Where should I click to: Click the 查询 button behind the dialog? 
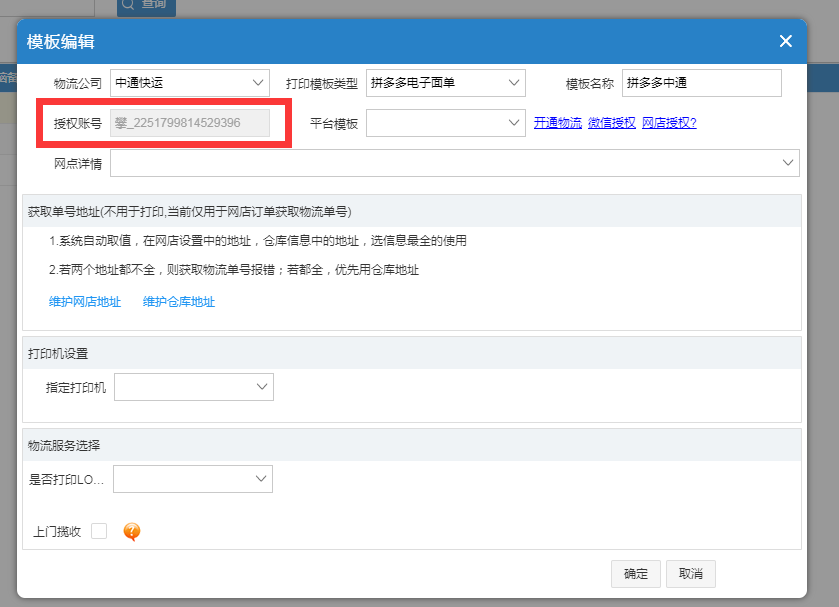click(x=147, y=6)
